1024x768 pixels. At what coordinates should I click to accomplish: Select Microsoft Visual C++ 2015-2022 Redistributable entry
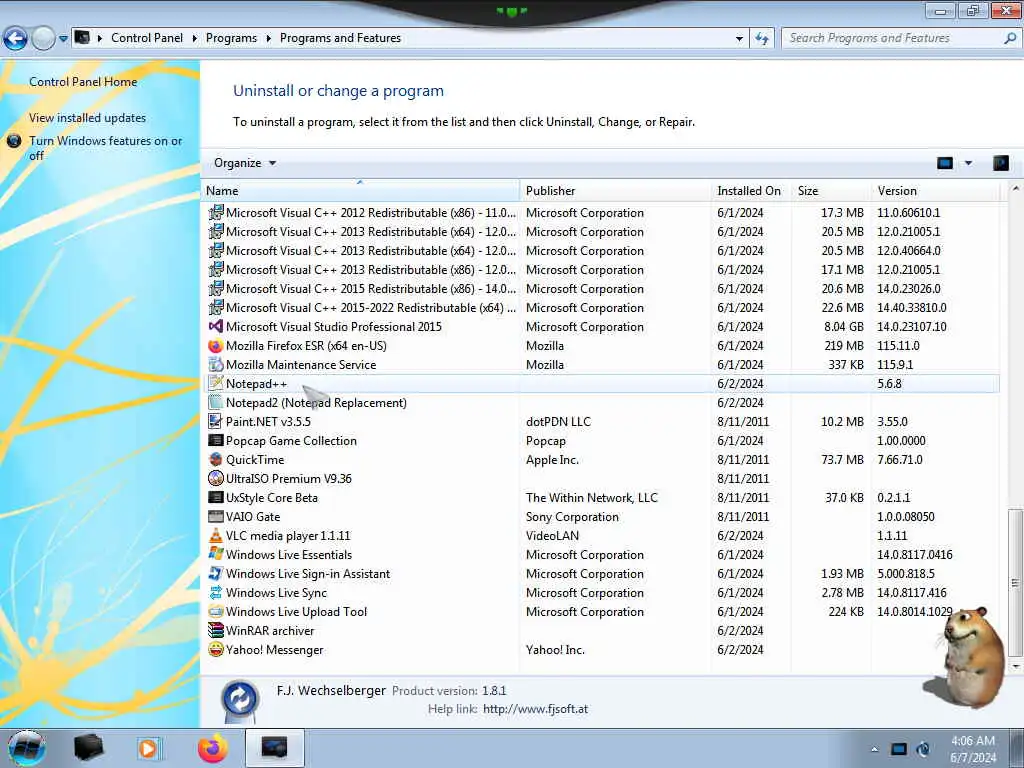(370, 308)
